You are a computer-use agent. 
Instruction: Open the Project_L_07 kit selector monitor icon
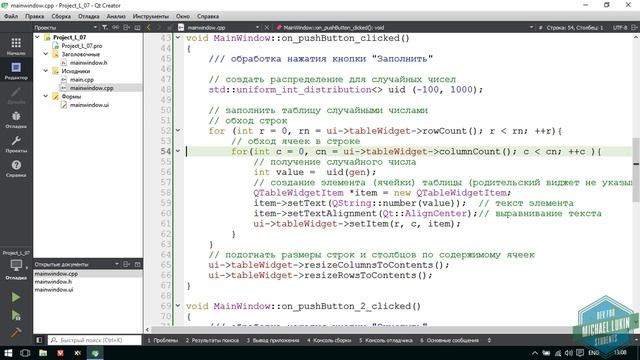coord(16,265)
